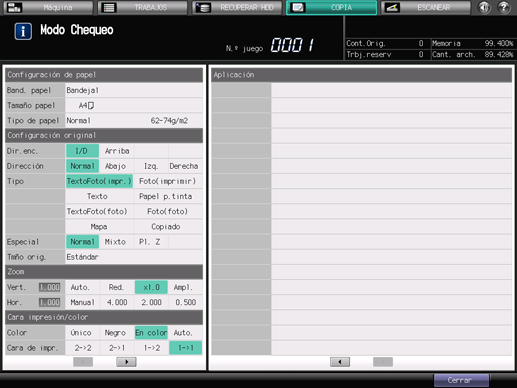
Task: Set Especial to Pl. Z
Action: click(151, 242)
